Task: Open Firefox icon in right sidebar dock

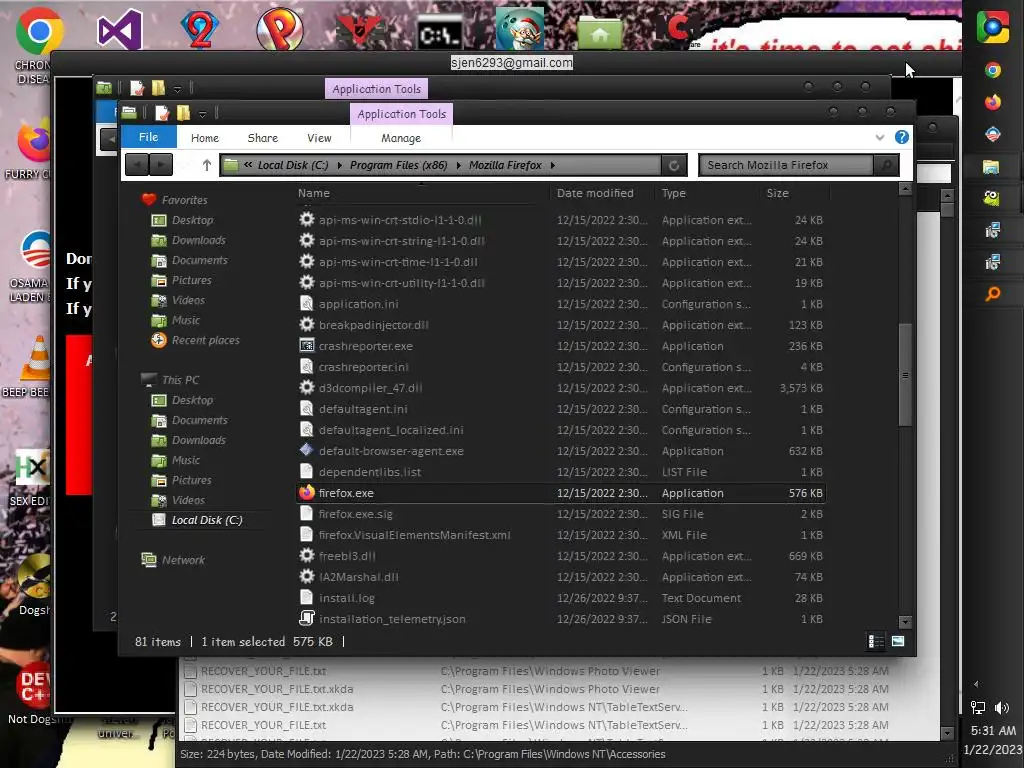Action: coord(993,102)
